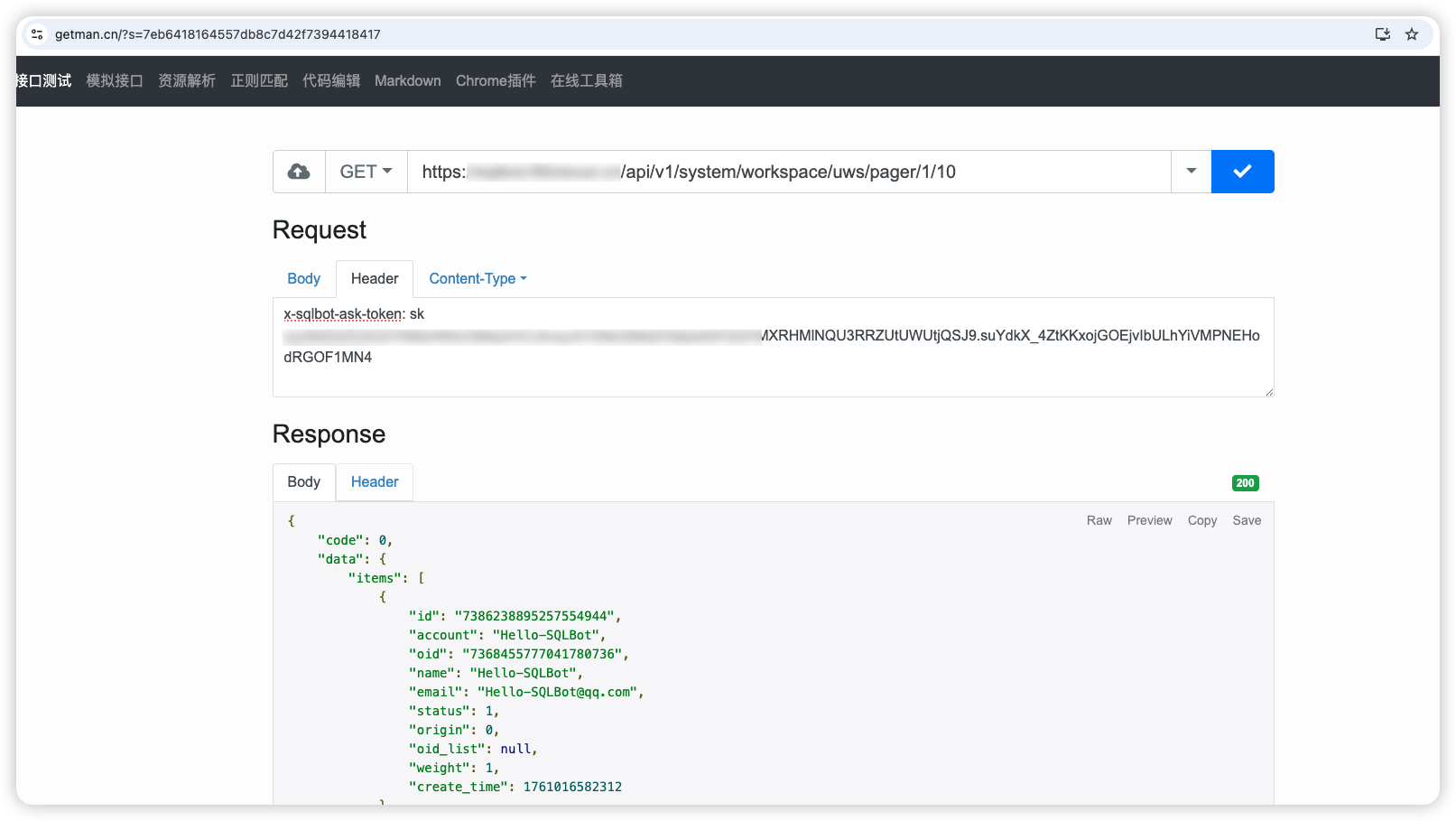Image resolution: width=1456 pixels, height=821 pixels.
Task: Click the 200 status badge
Action: pyautogui.click(x=1245, y=482)
